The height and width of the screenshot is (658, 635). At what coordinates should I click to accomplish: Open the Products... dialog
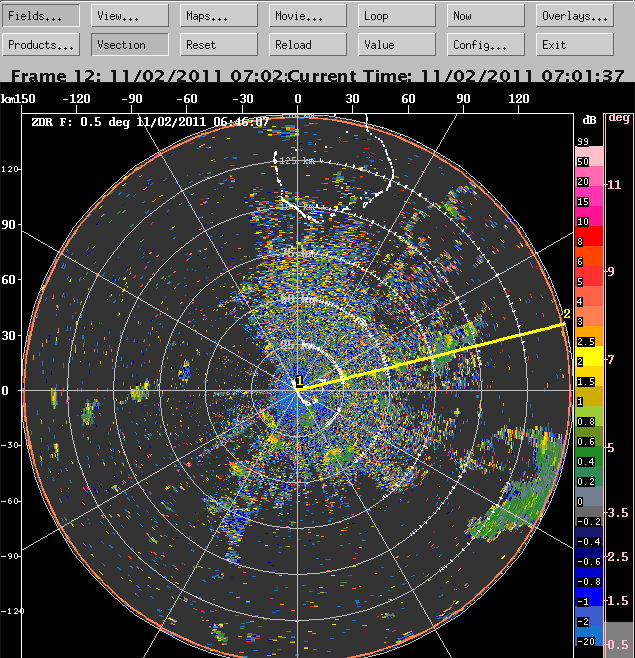click(x=41, y=44)
